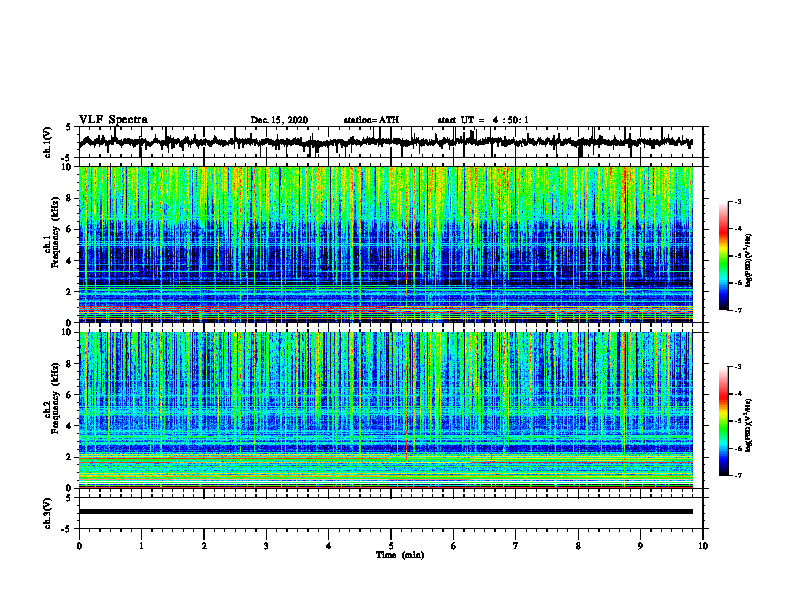Screen dimensions: 792x612
Task: Click time axis tick label "8"
Action: pos(578,546)
